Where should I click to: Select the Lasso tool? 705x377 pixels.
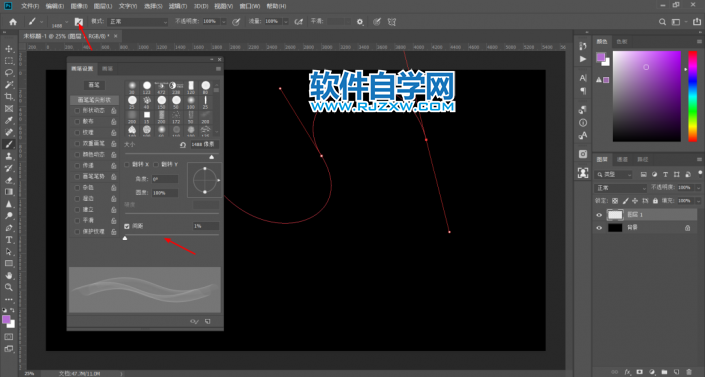click(x=9, y=72)
